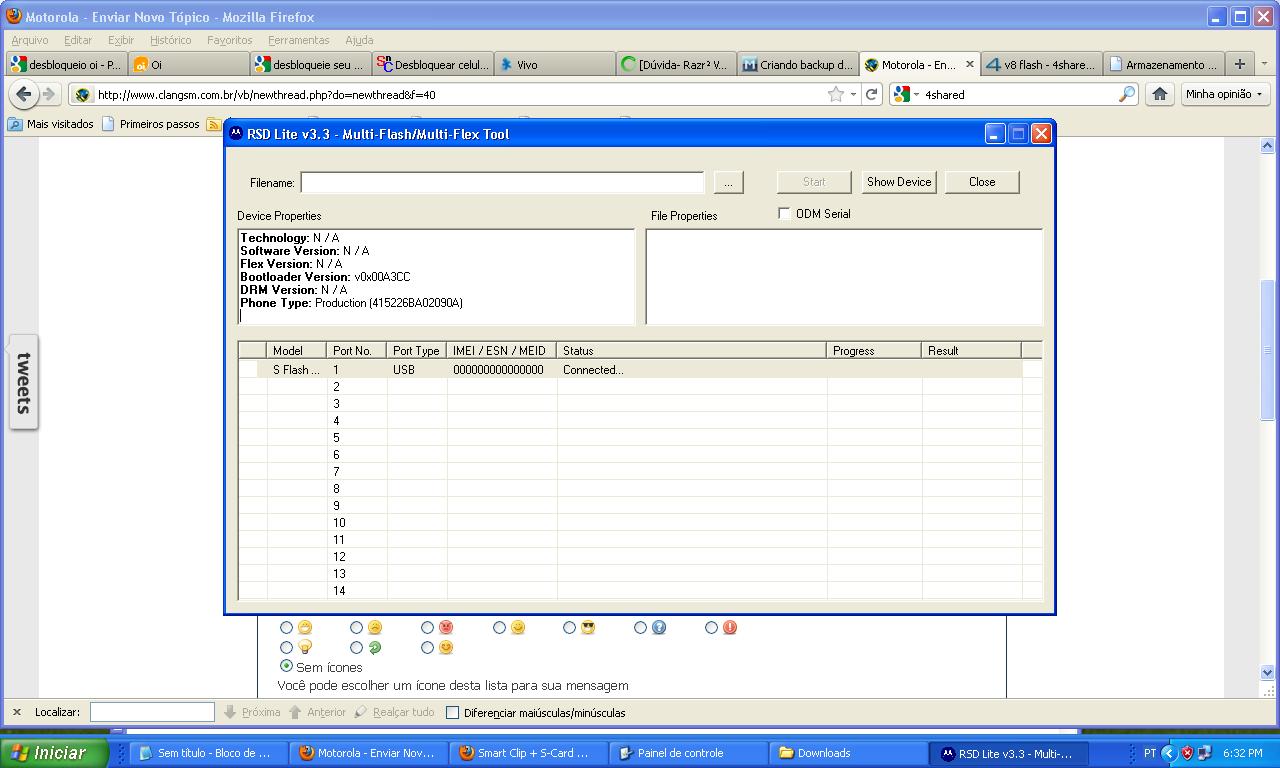Choose the Sem ícones radio option

(286, 666)
